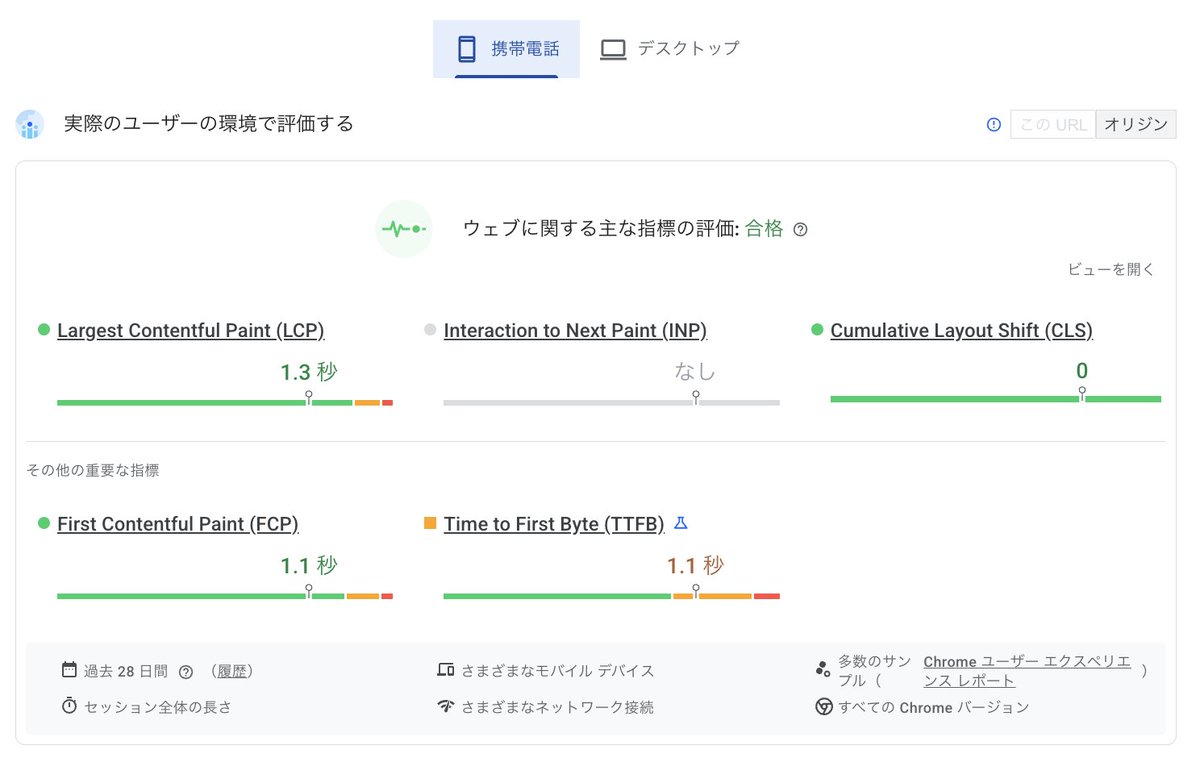Open the Largest Contentful Paint (LCP) link

[190, 330]
